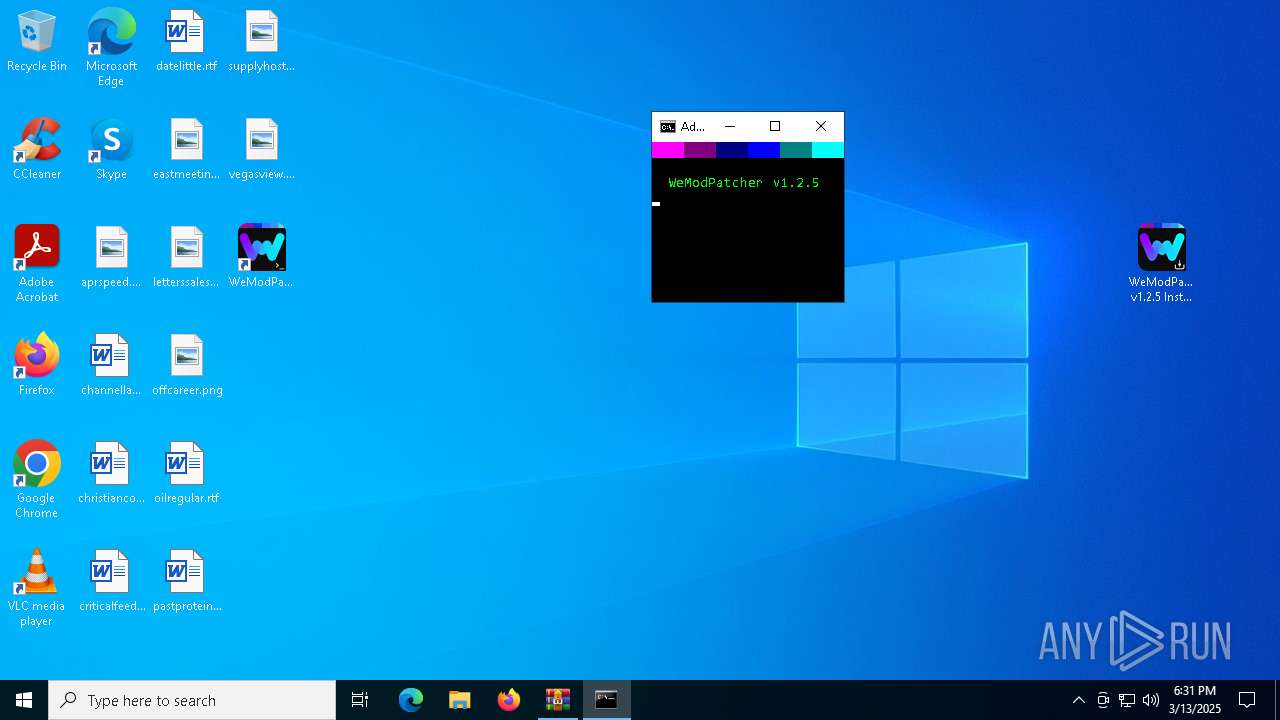This screenshot has height=720, width=1280.
Task: Open the notification Action Center
Action: [x=1247, y=700]
